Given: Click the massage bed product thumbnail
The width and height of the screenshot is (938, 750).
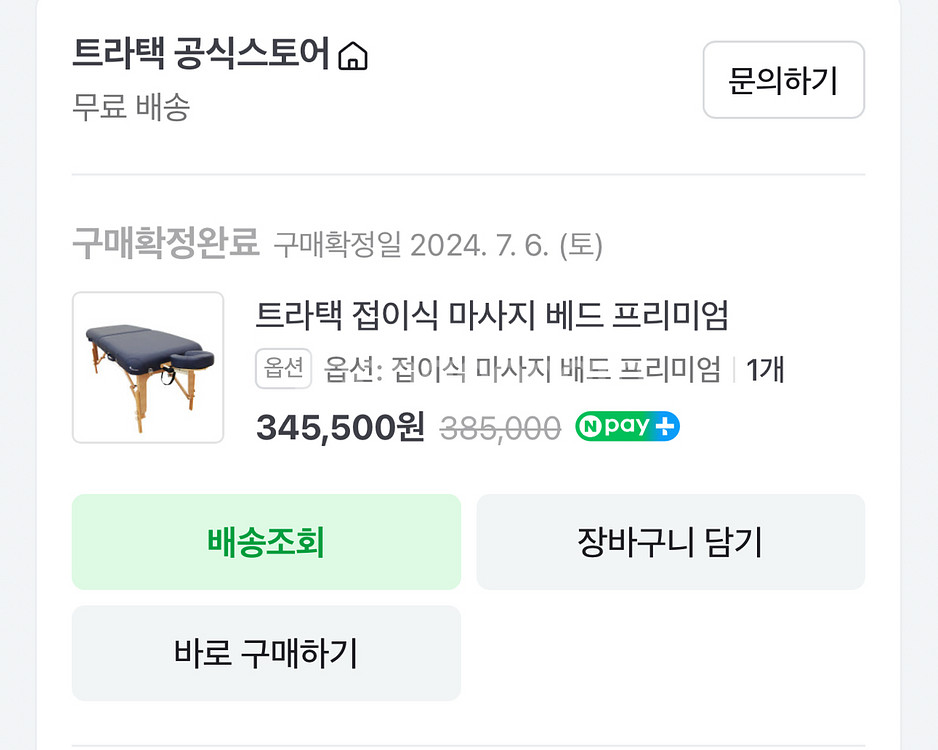Looking at the screenshot, I should point(147,366).
